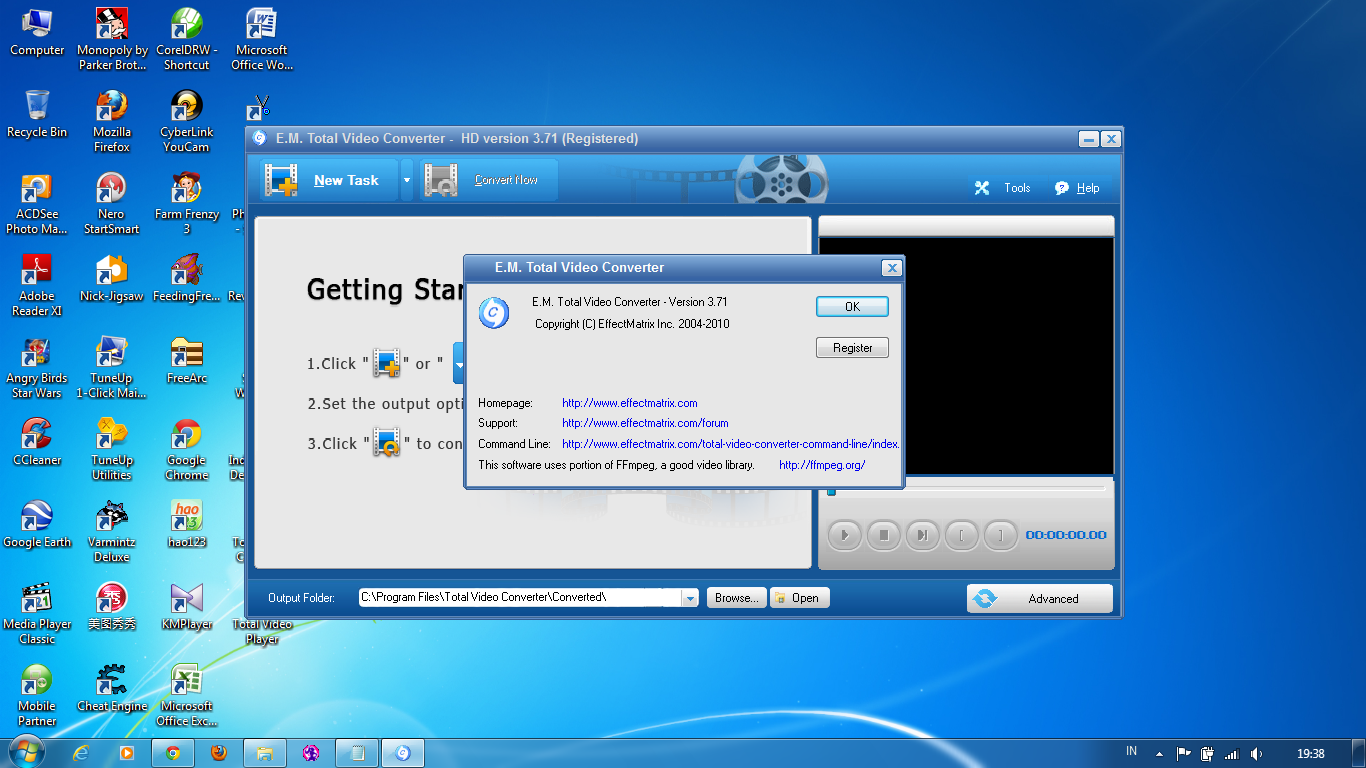Select the FeedingFrenzy desktop icon

[x=187, y=278]
